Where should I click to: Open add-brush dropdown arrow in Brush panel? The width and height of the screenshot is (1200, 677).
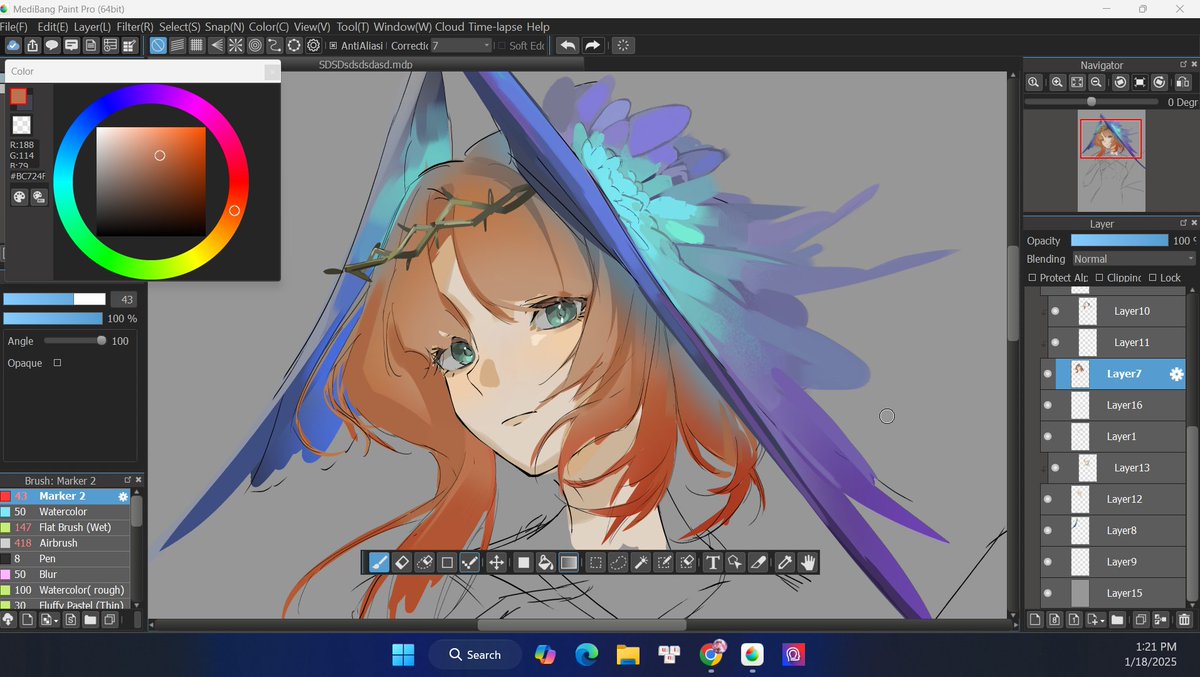[58, 620]
